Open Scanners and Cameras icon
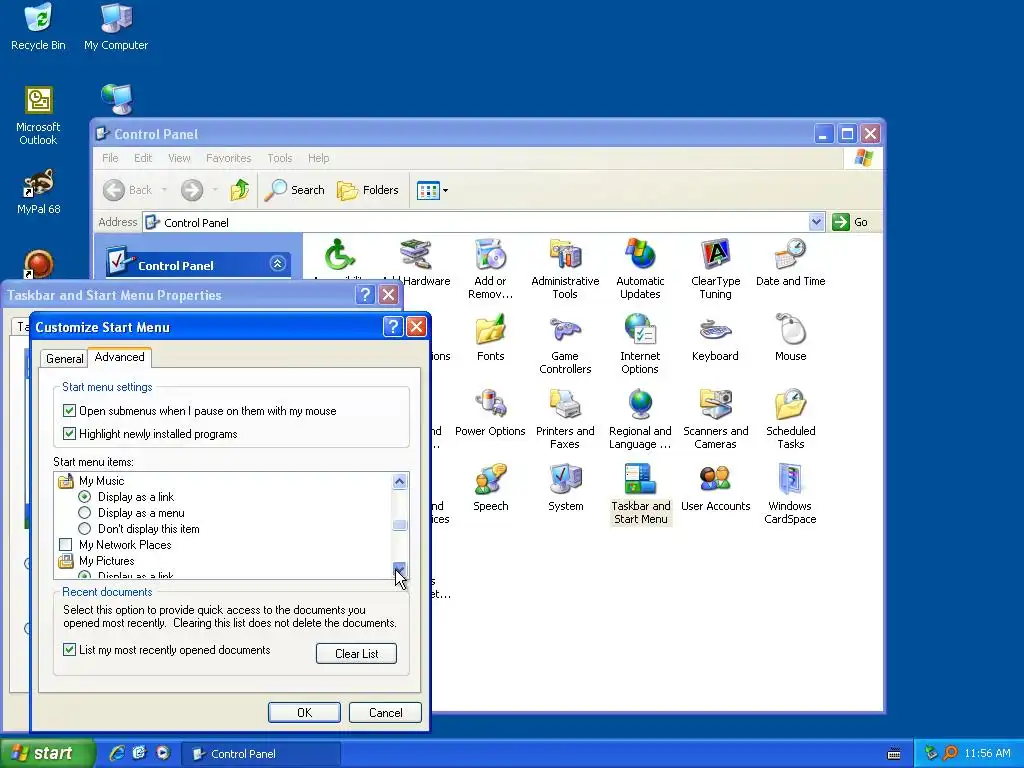The width and height of the screenshot is (1024, 768). (715, 419)
